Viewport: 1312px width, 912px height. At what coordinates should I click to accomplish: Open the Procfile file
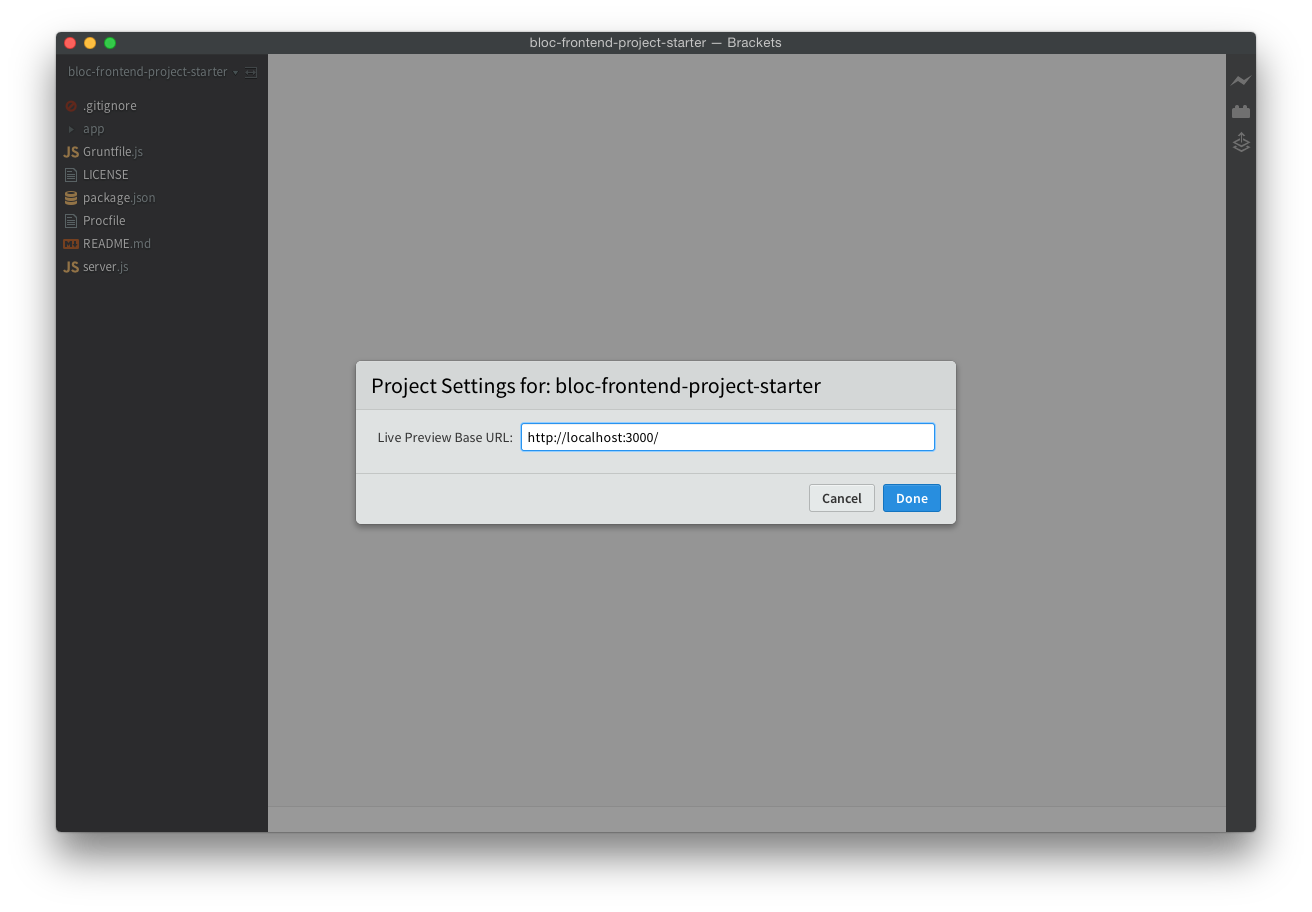(x=104, y=221)
